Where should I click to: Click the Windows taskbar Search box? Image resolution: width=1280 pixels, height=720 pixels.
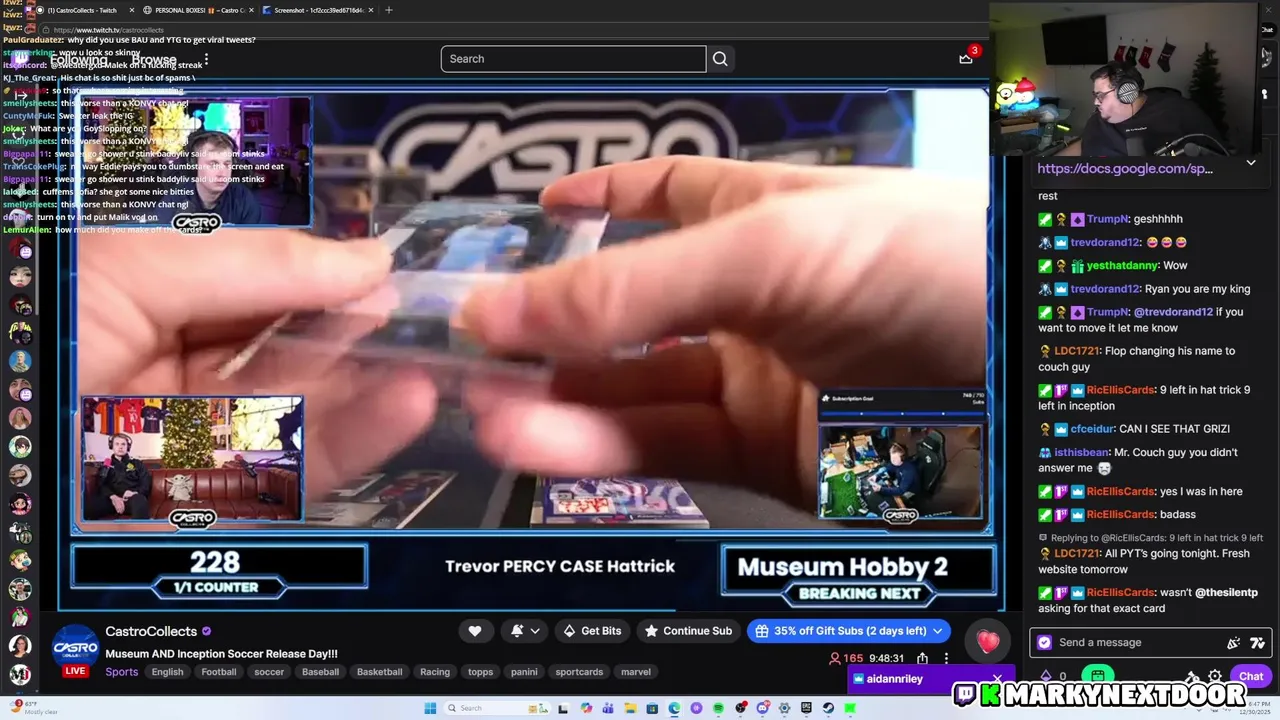496,708
